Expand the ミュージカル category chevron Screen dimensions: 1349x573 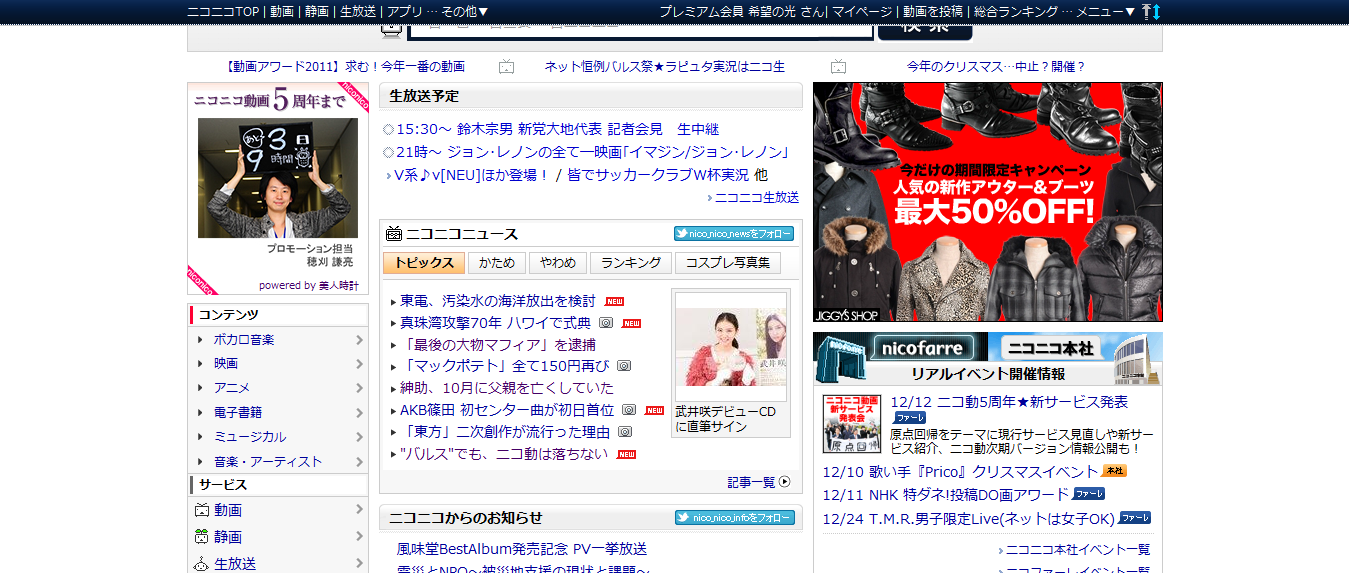[x=359, y=436]
